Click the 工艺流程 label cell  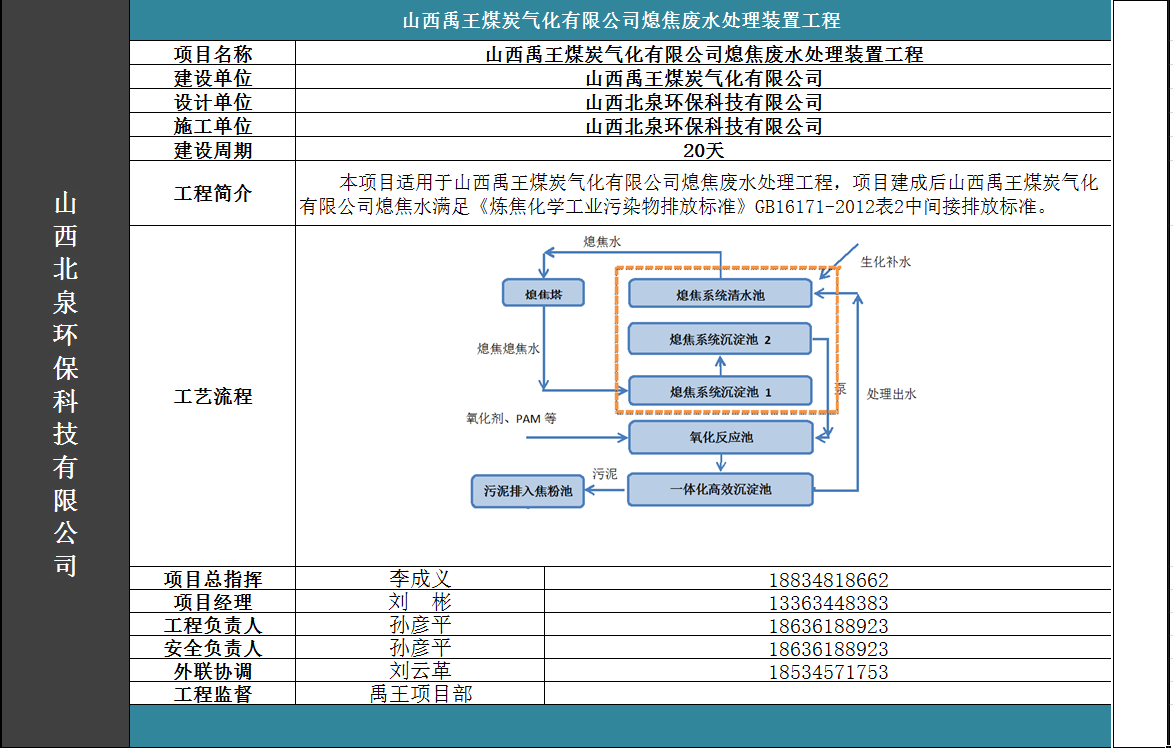click(x=212, y=396)
